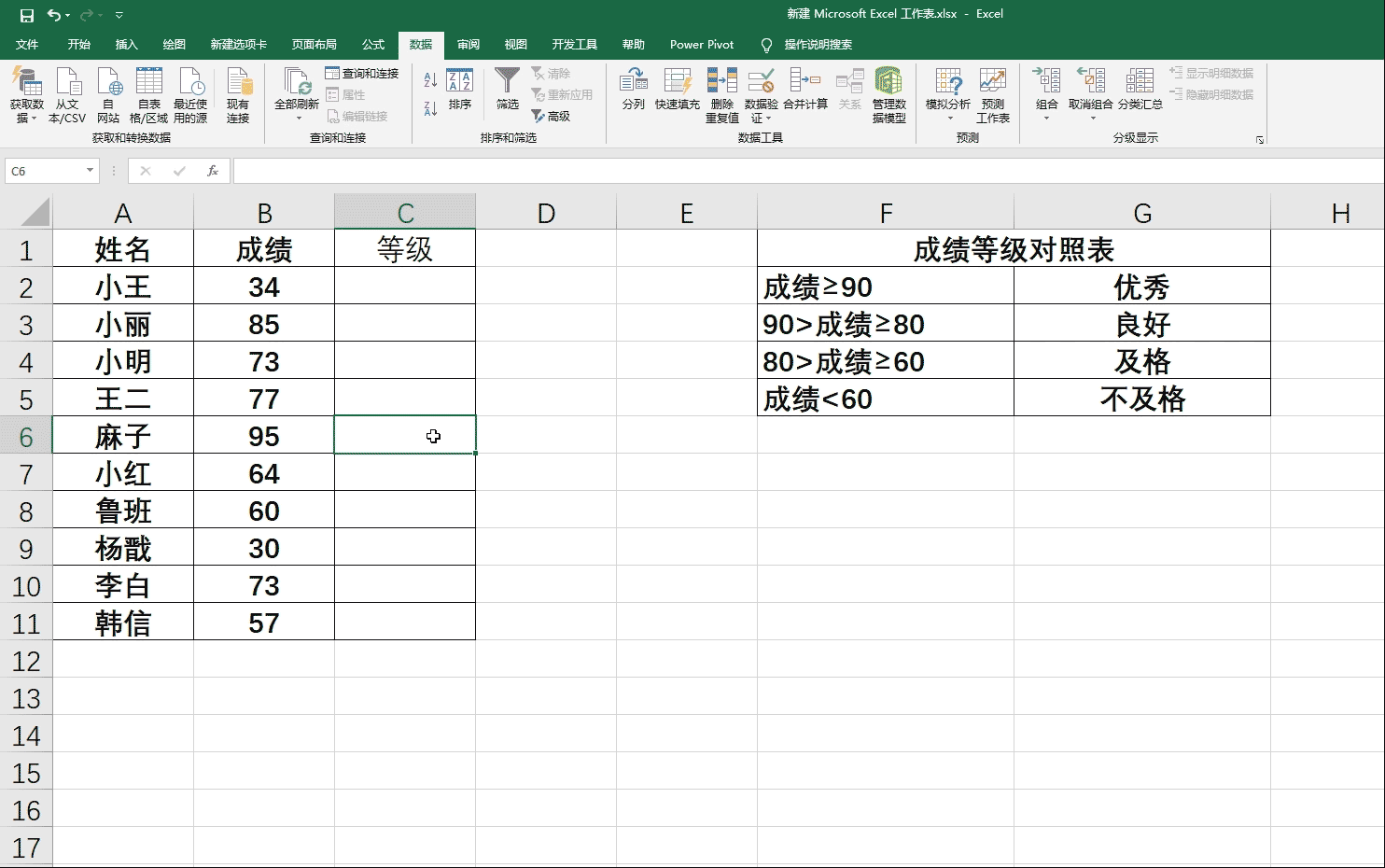
Task: Open Quick Access Toolbar customize dropdown
Action: click(119, 16)
